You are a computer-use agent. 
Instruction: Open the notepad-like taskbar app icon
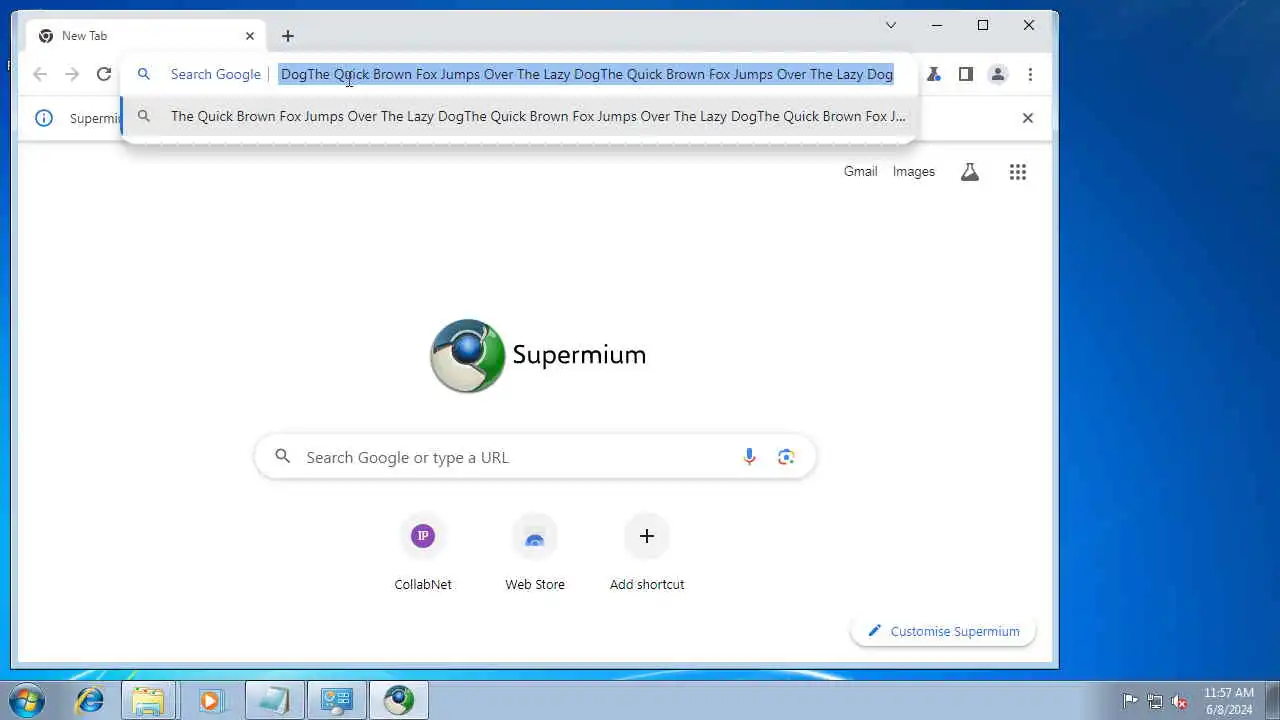pyautogui.click(x=274, y=700)
